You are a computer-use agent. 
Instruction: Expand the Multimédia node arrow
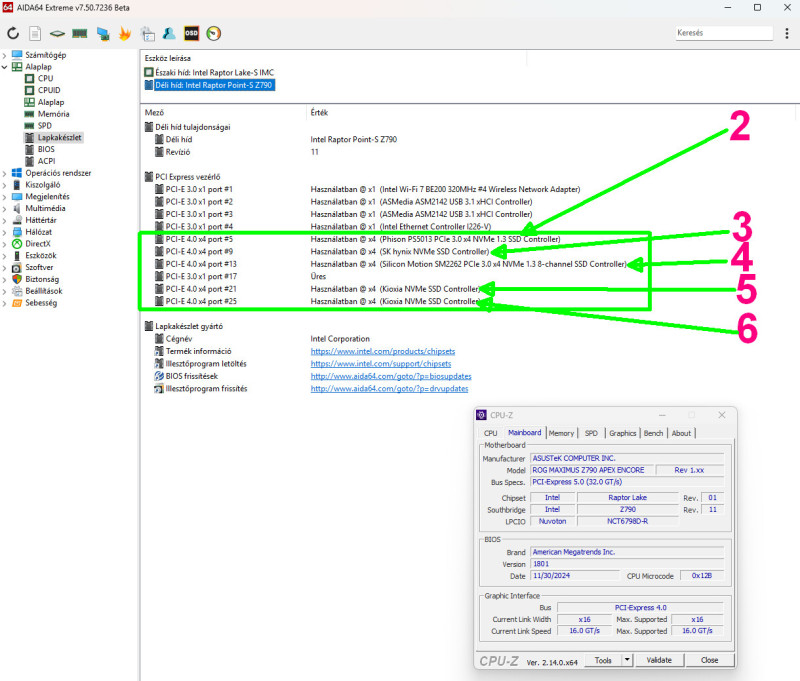click(x=5, y=209)
